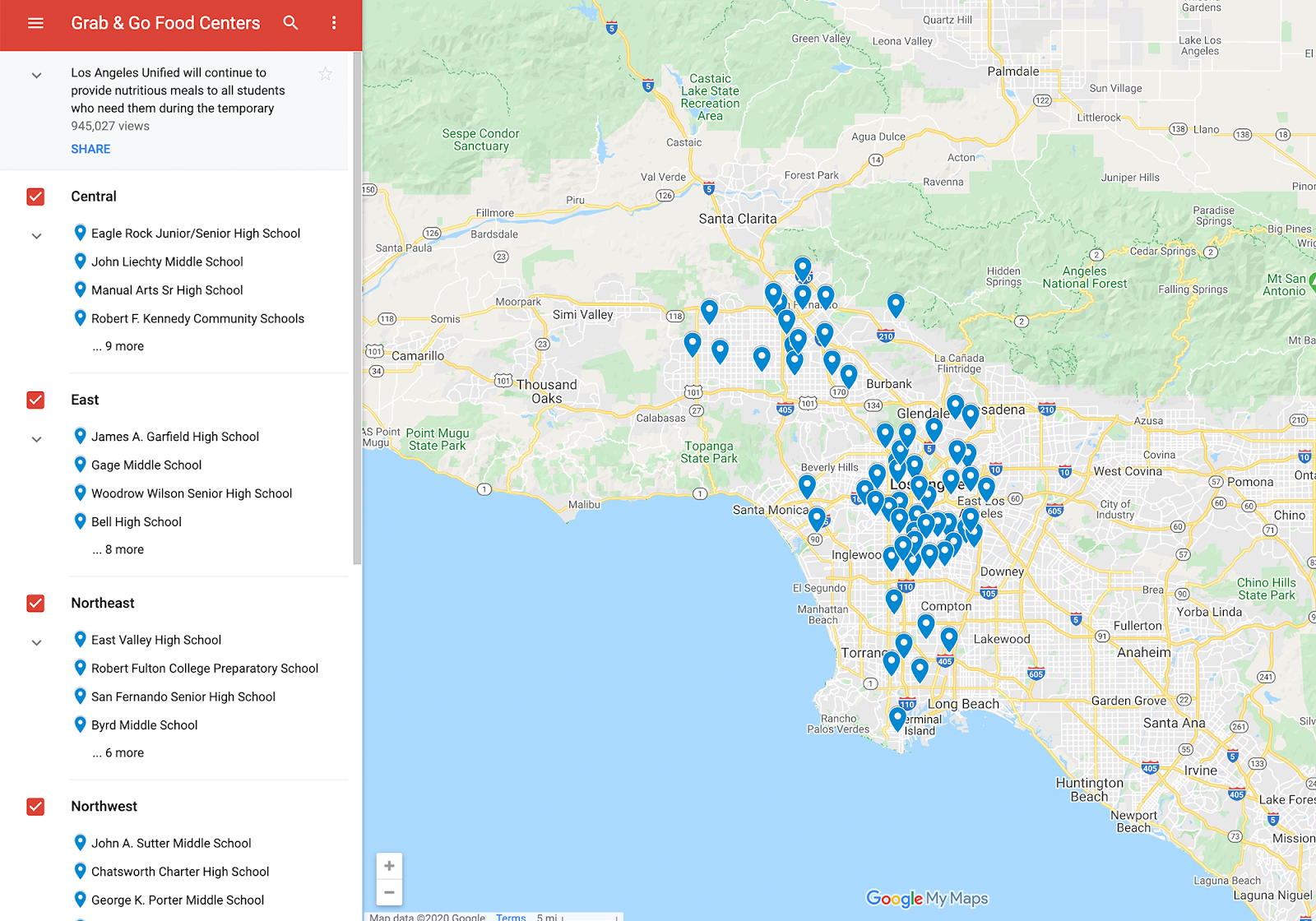
Task: Click the map pin near Terminal Island
Action: pos(897,719)
